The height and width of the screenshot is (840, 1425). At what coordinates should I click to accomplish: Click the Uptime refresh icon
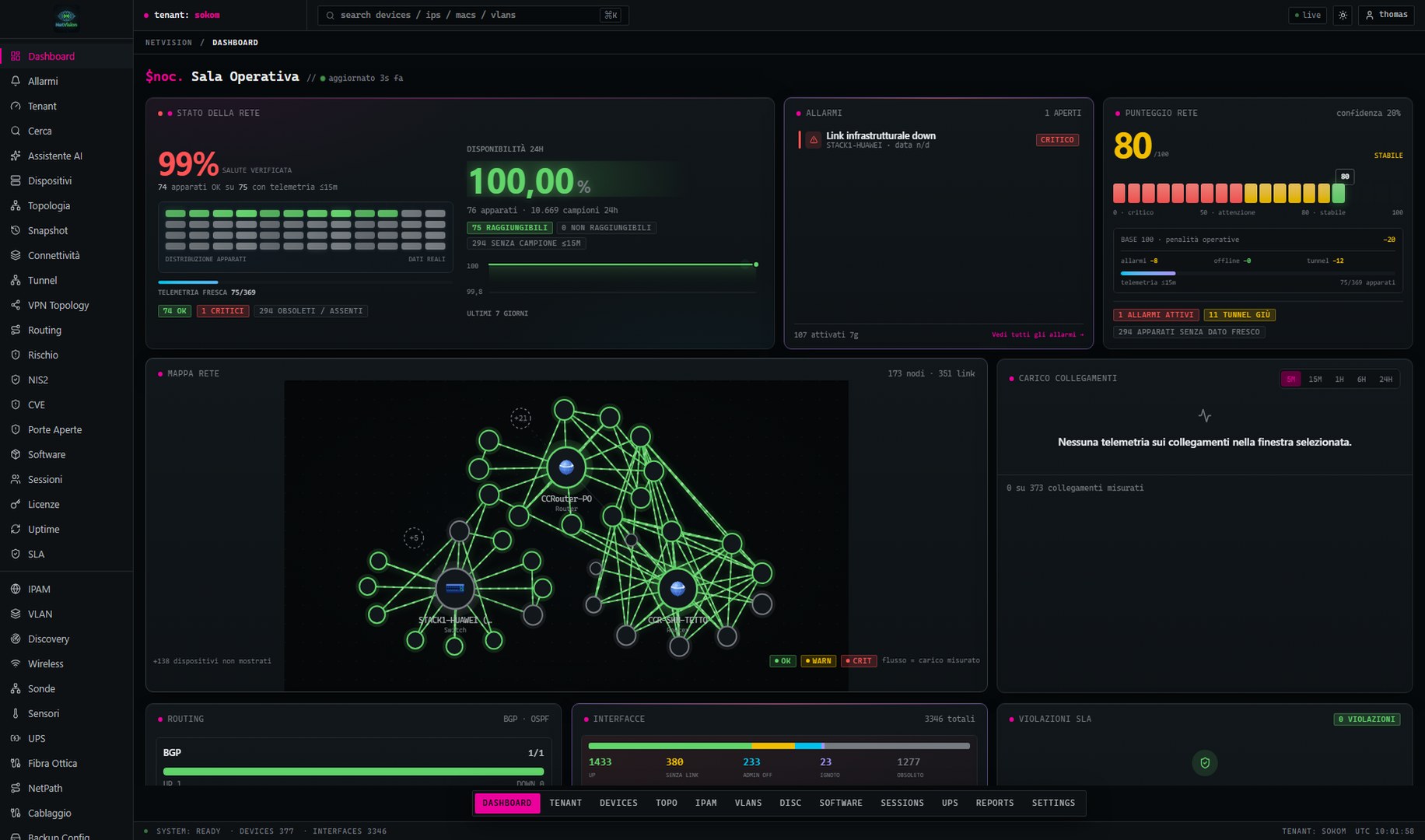click(16, 529)
